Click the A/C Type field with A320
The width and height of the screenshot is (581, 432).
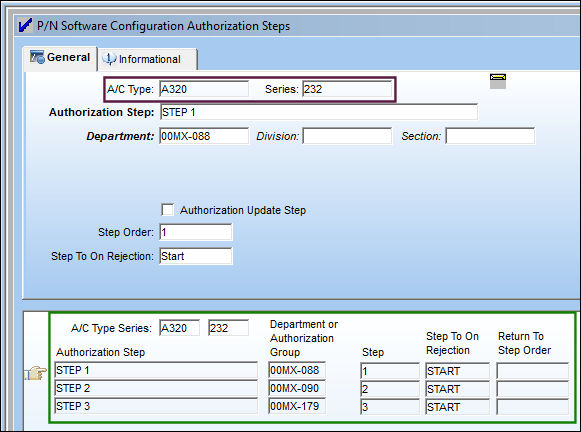(x=204, y=89)
